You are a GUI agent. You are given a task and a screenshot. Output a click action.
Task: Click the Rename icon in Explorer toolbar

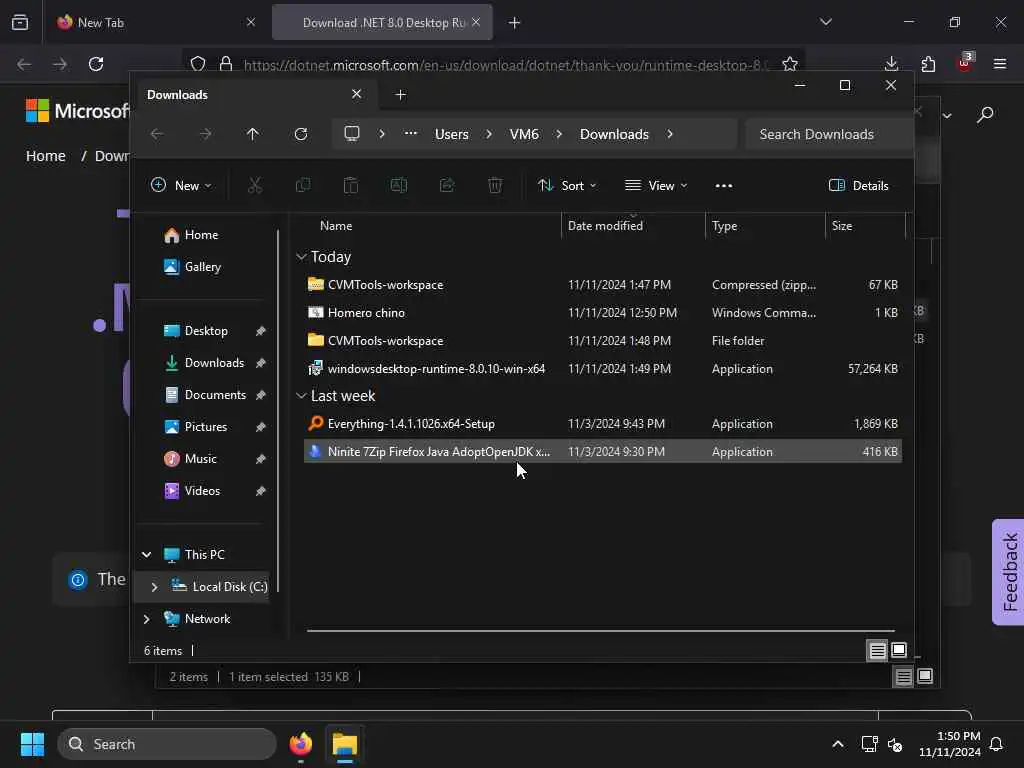click(398, 185)
